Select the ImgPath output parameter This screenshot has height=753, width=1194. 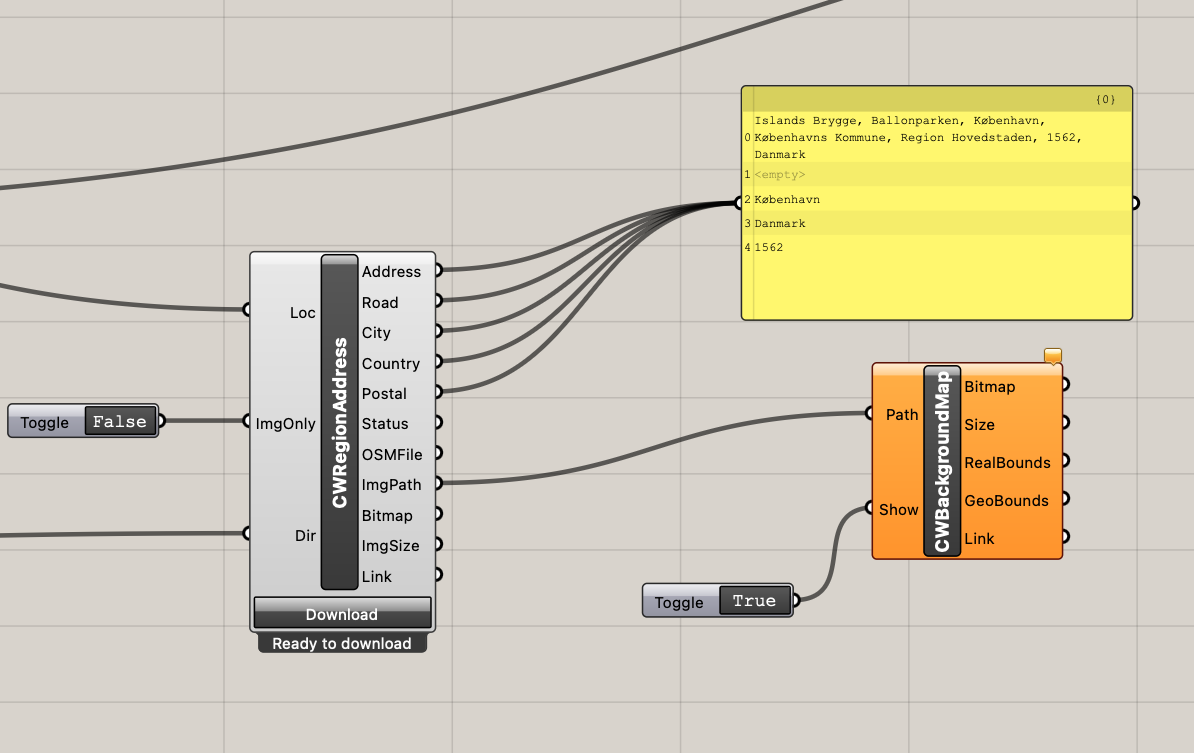[391, 484]
